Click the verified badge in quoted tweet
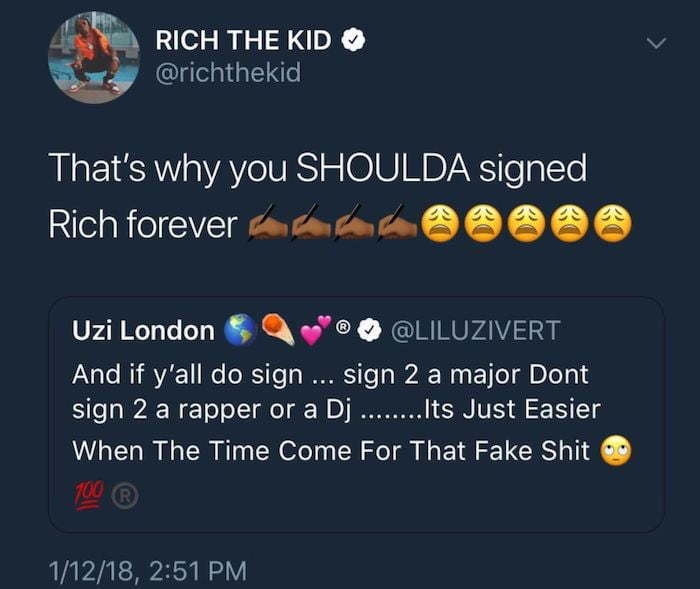 click(x=370, y=330)
